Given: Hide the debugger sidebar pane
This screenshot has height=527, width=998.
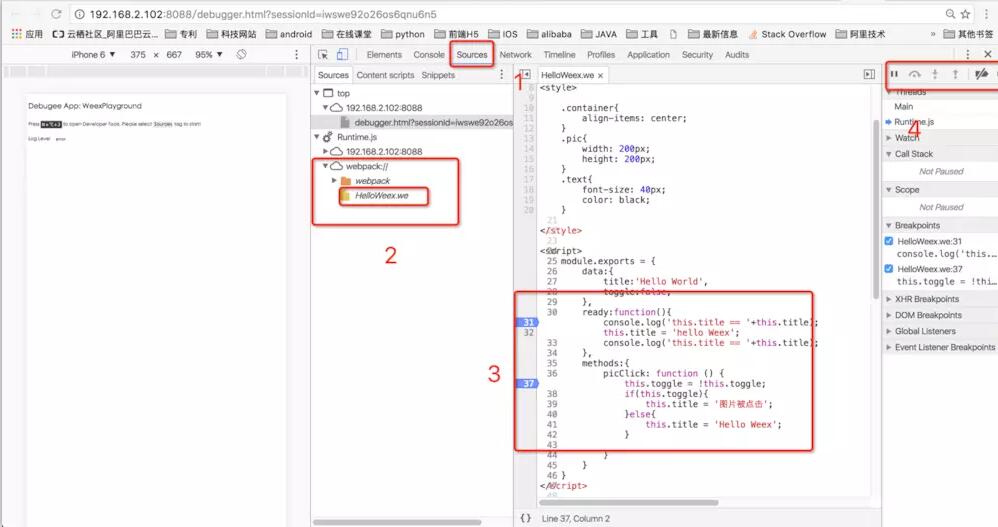Looking at the screenshot, I should 869,74.
